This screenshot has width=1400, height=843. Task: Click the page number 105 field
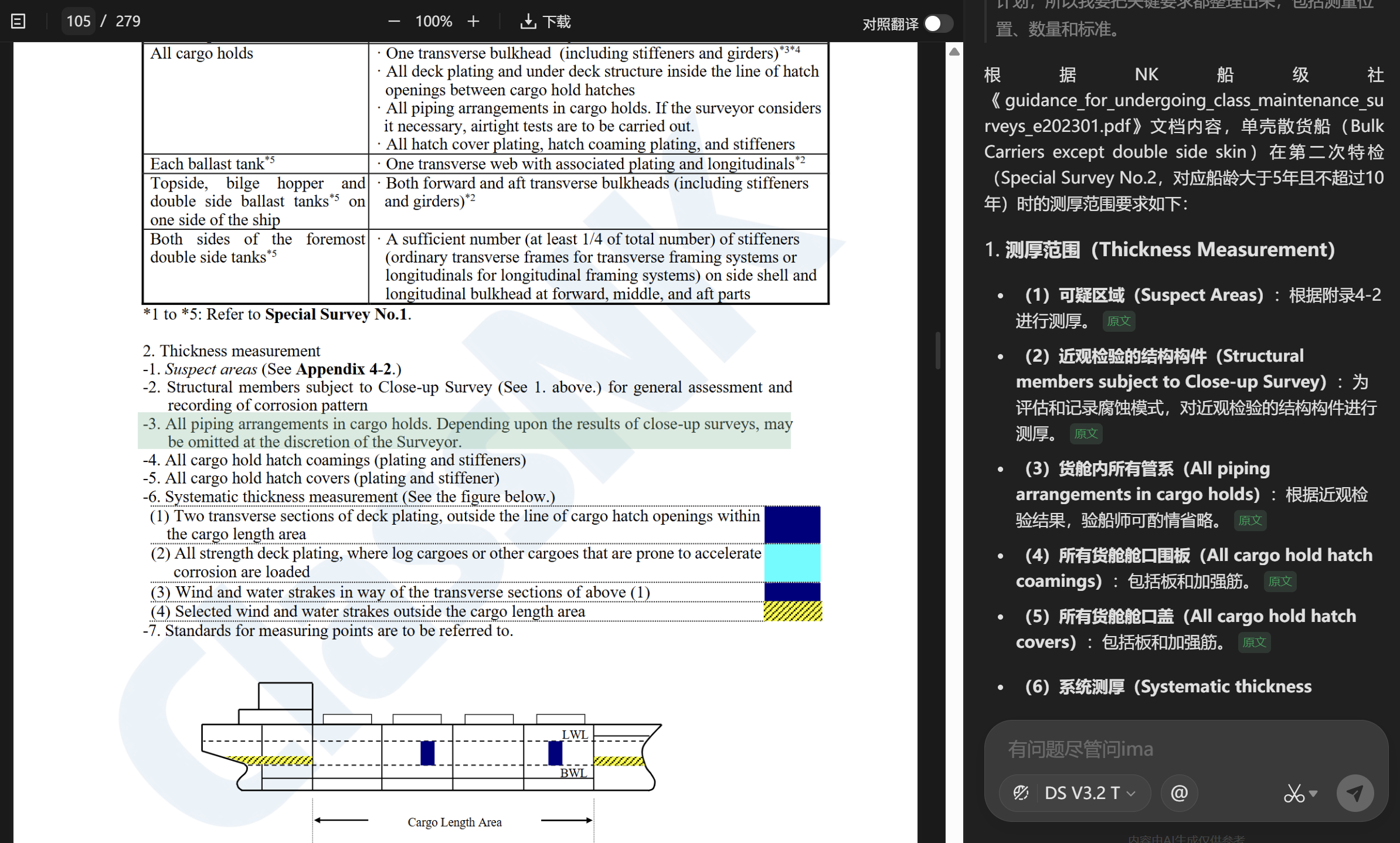coord(78,22)
